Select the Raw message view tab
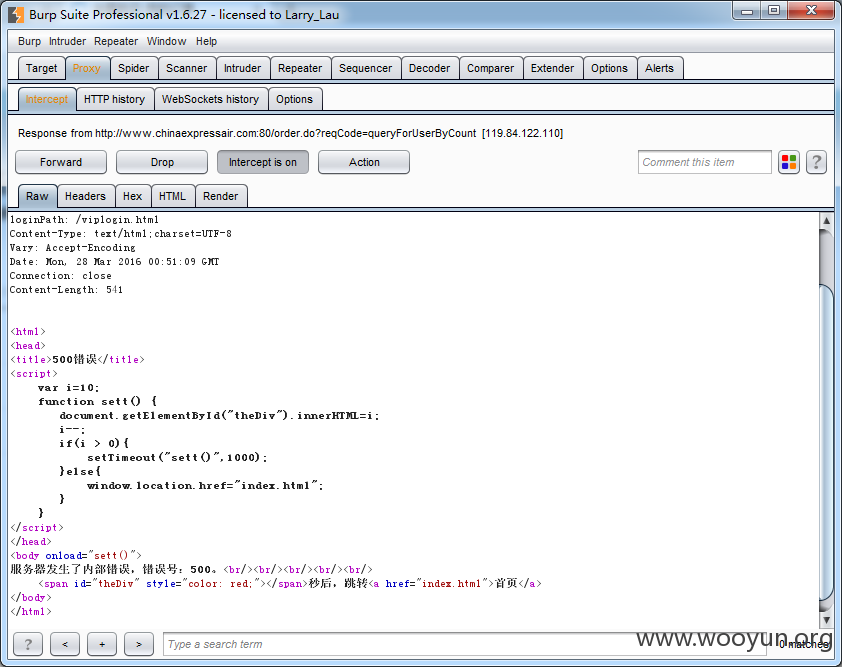The width and height of the screenshot is (842, 667). [x=37, y=196]
